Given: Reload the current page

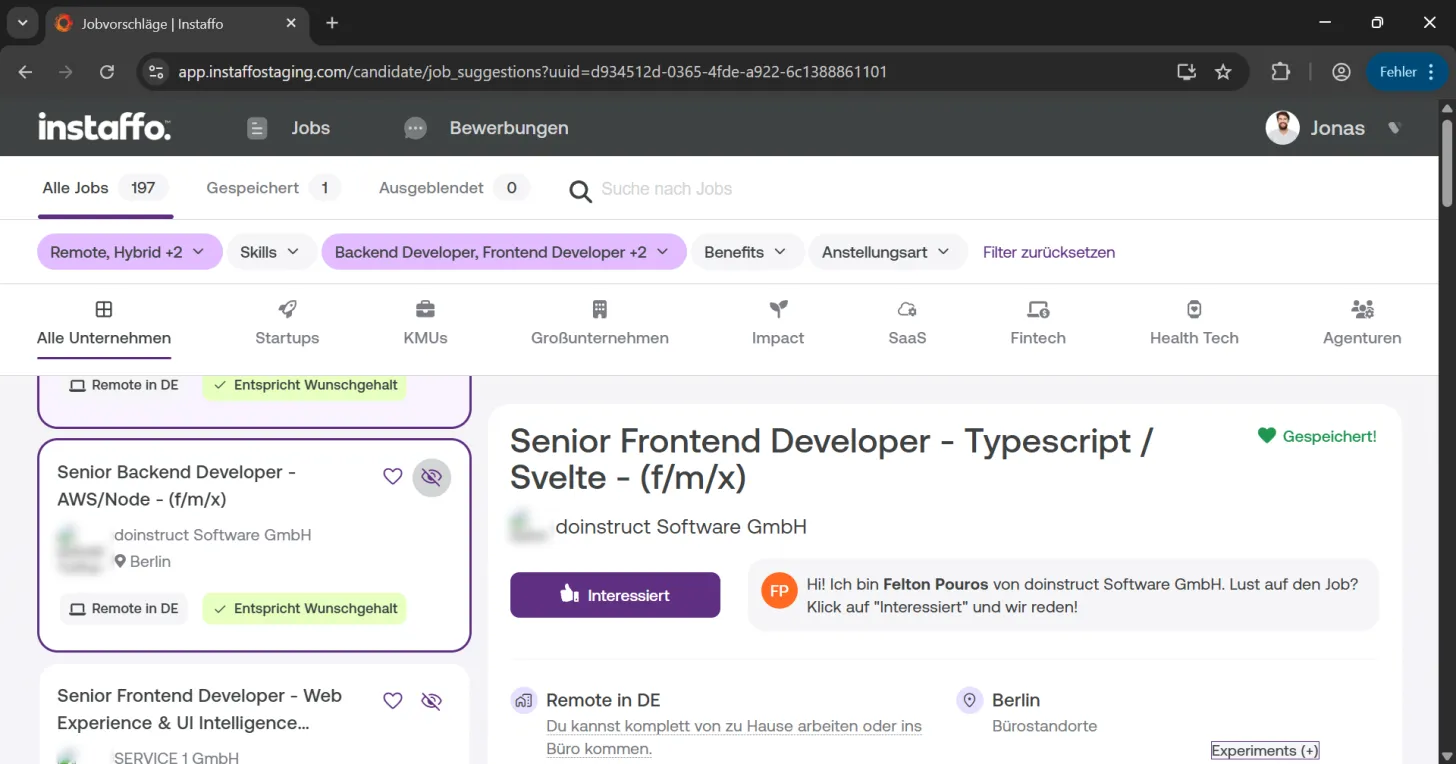Looking at the screenshot, I should coord(107,72).
